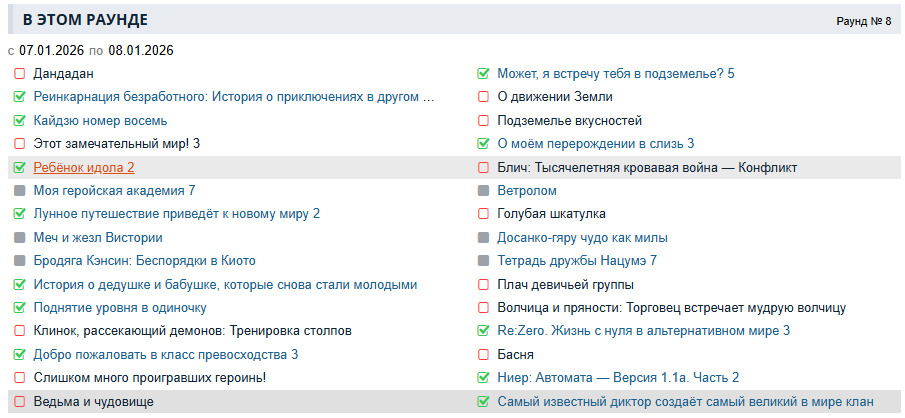Screen dimensions: 905x418
Task: Click the Раунд № 8 label
Action: point(863,21)
